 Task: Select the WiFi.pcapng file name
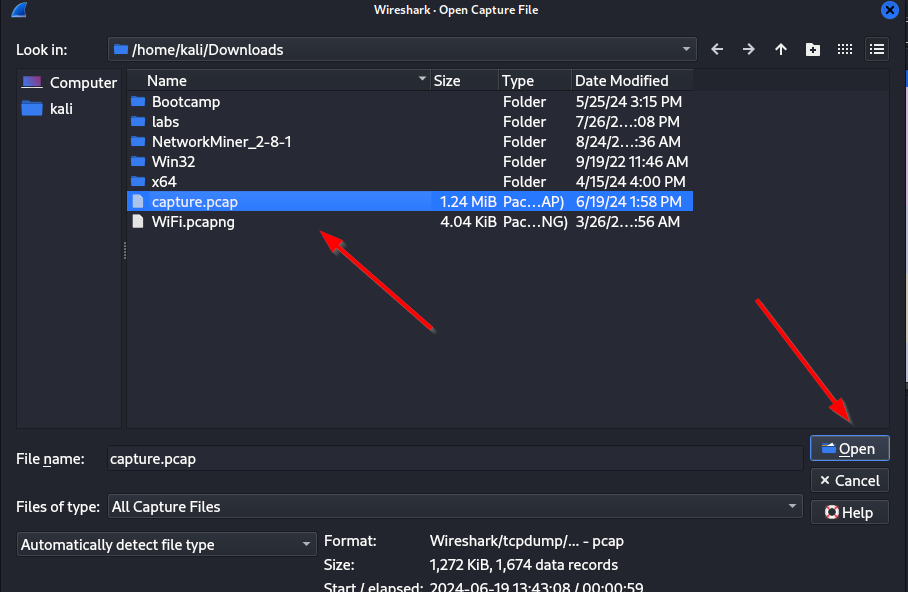pyautogui.click(x=193, y=222)
